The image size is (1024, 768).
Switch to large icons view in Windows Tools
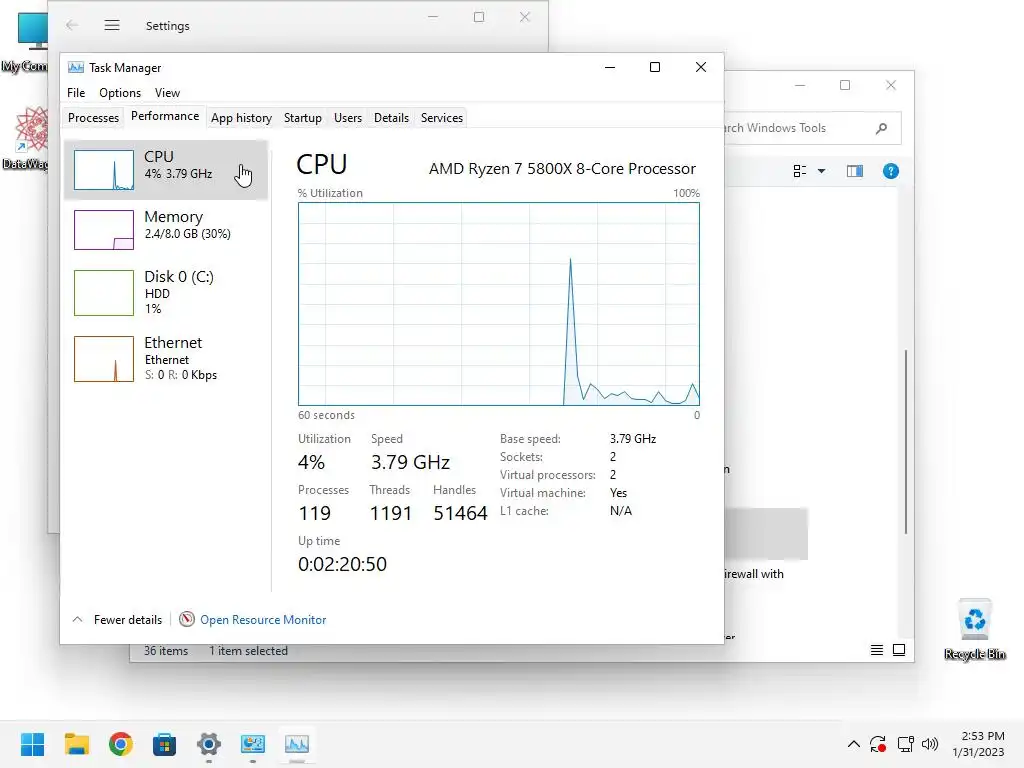coord(899,650)
